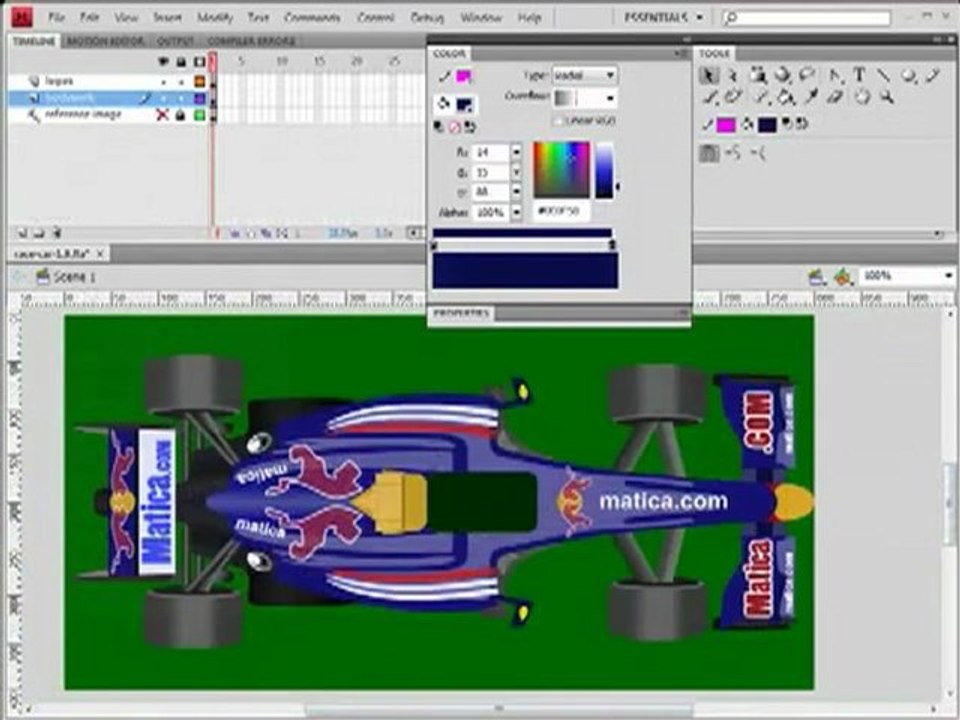Click the New Folder icon in timeline
The height and width of the screenshot is (720, 960).
click(x=39, y=233)
